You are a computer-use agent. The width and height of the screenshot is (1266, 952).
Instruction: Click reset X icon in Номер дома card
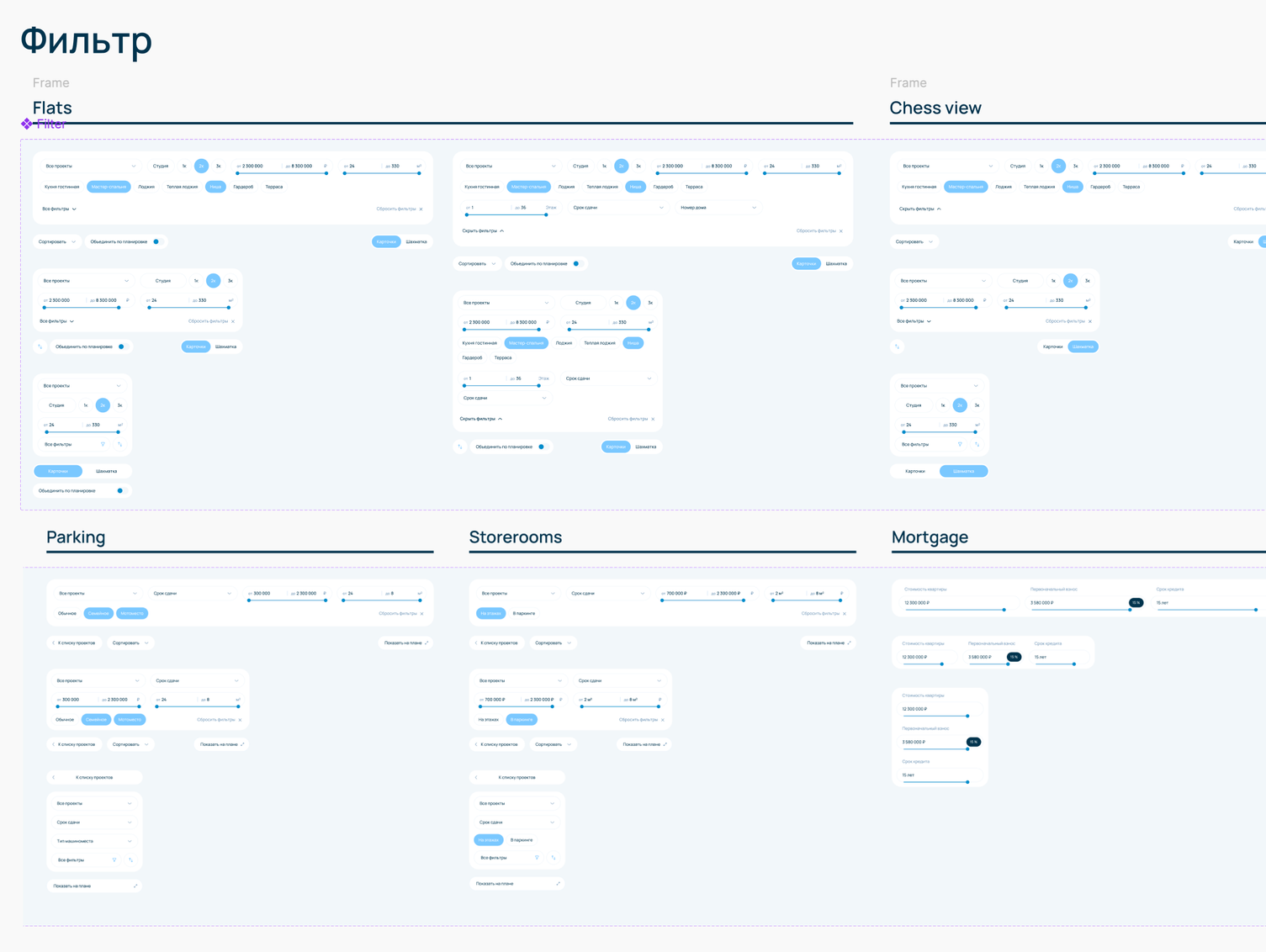pos(841,230)
